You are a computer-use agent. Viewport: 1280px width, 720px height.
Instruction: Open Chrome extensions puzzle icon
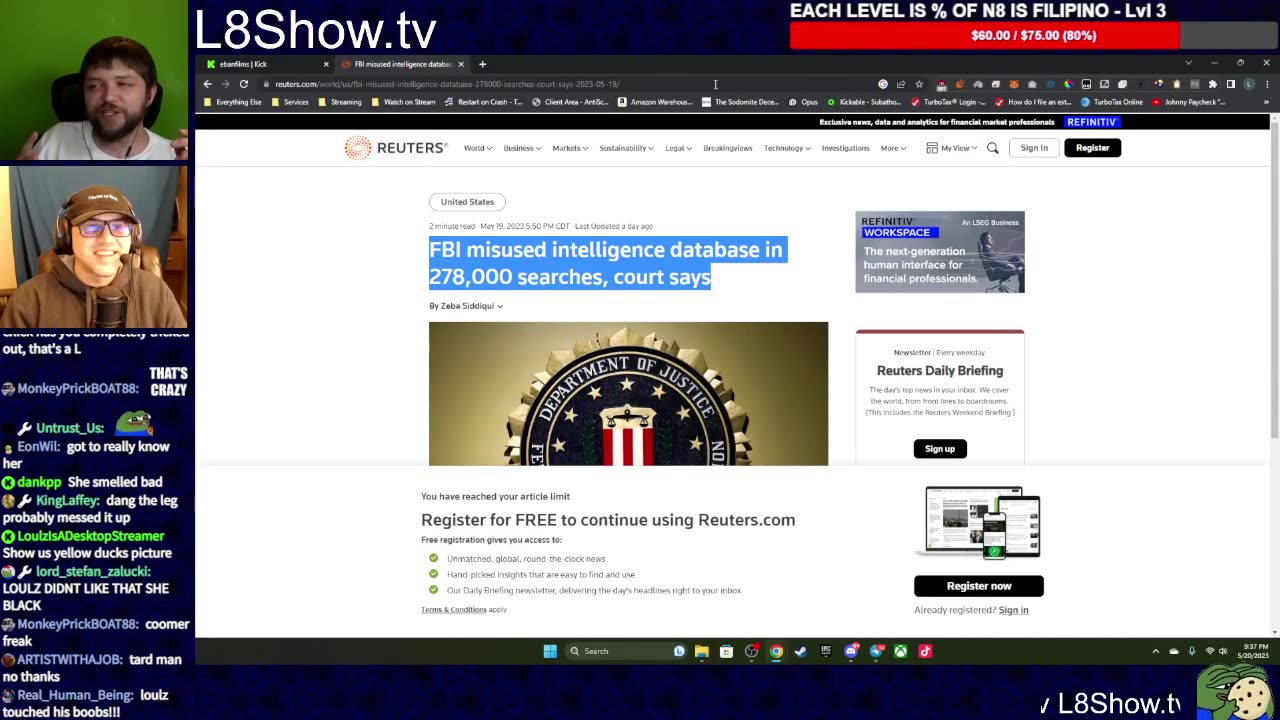point(1213,84)
